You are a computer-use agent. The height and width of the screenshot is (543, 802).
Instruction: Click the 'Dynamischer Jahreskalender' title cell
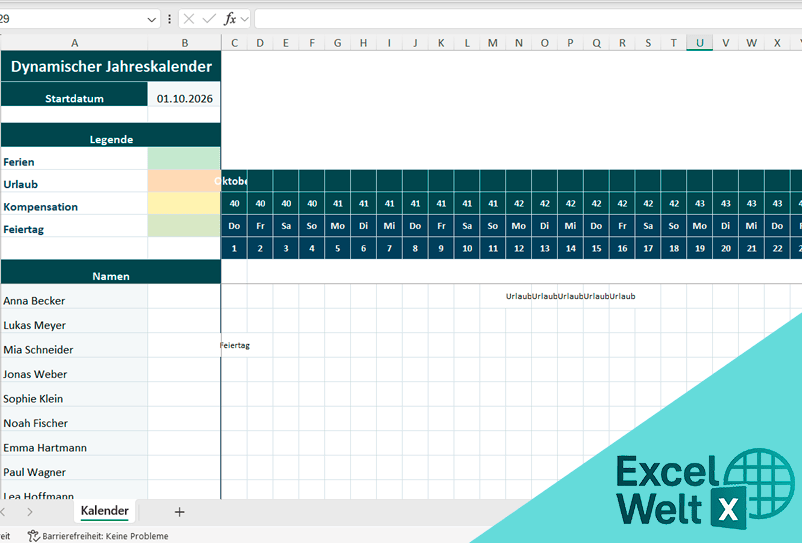point(111,66)
